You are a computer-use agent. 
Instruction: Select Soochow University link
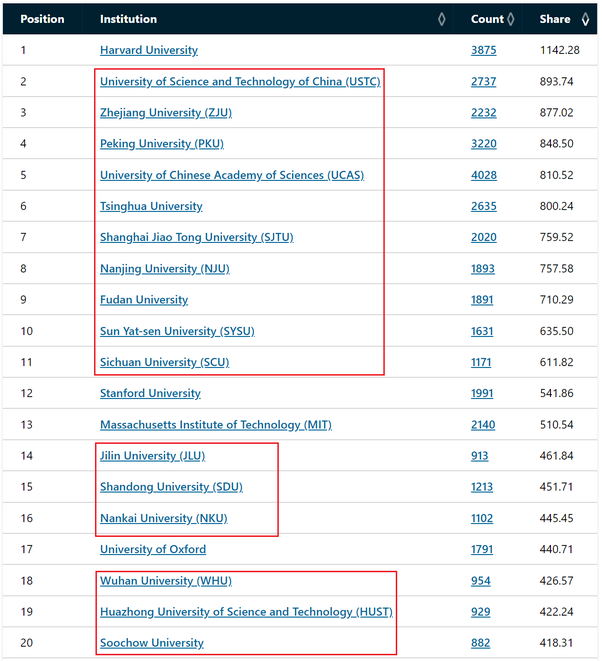[151, 643]
